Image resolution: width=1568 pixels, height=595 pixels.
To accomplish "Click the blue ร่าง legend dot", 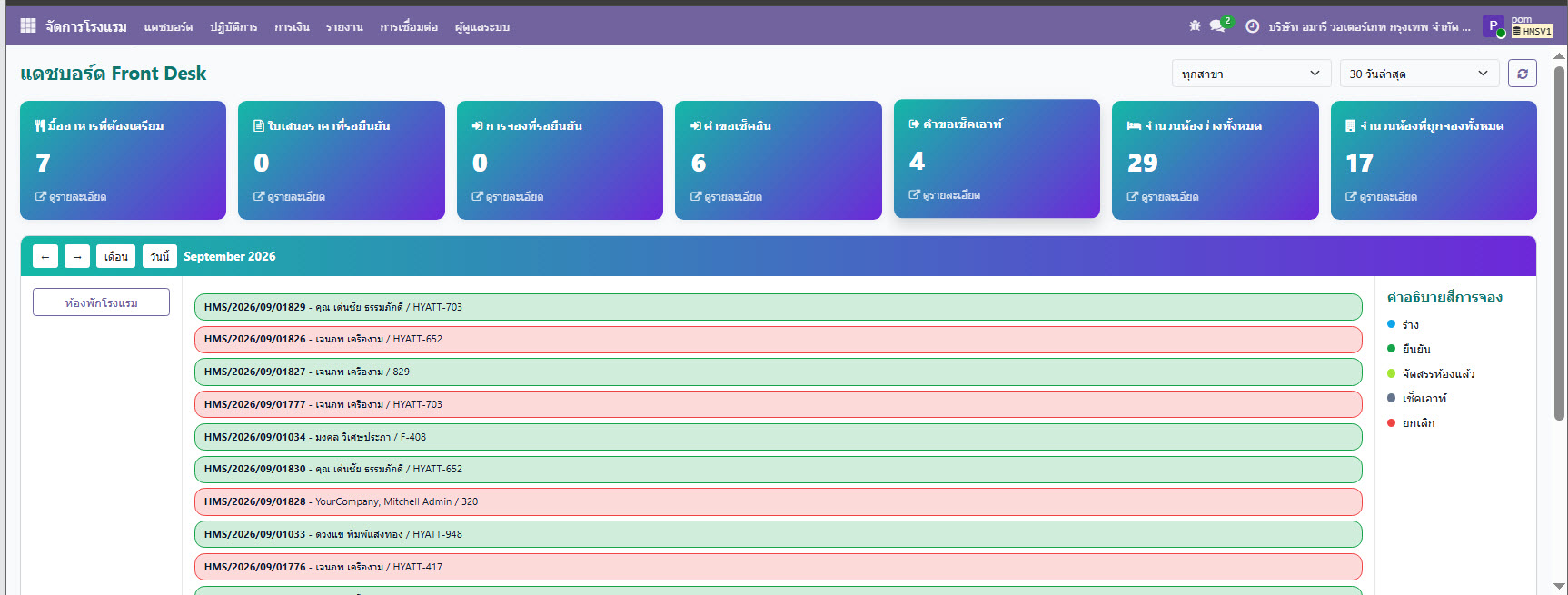I will tap(1391, 324).
